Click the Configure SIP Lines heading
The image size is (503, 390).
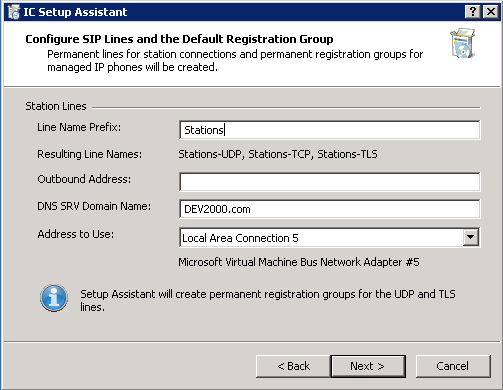point(179,39)
